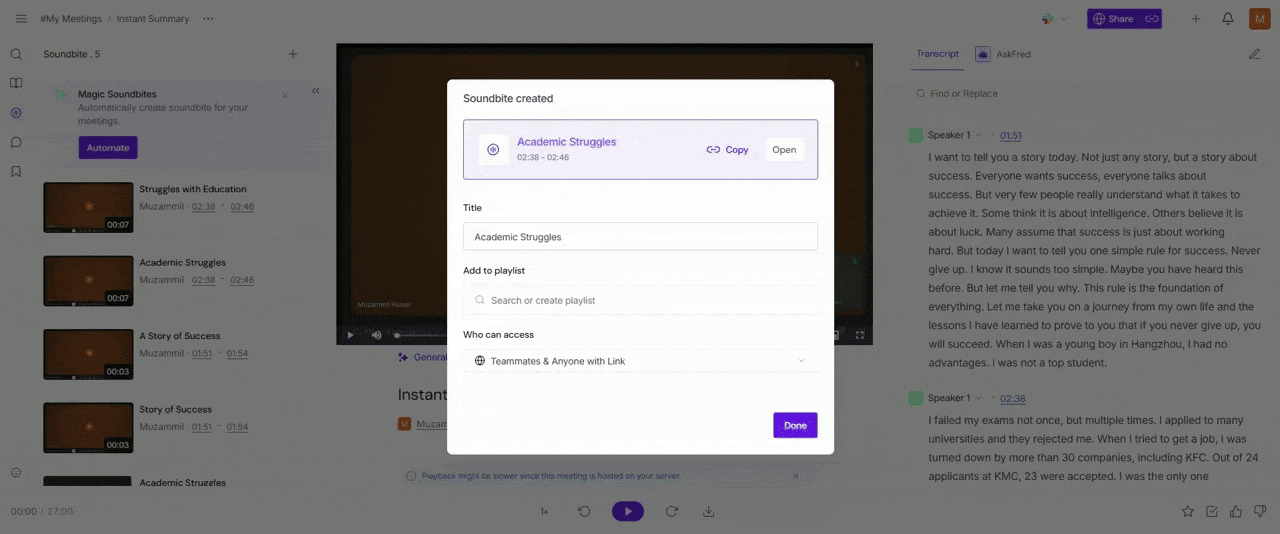Rewind with the back arrow control
Viewport: 1280px width, 534px height.
pyautogui.click(x=584, y=511)
